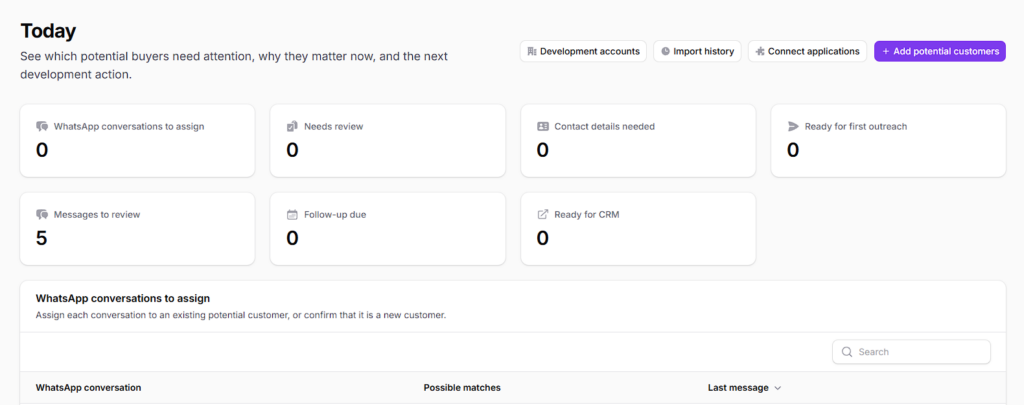Select the Ready for first outreach card
Viewport: 1024px width, 405px height.
click(x=888, y=140)
